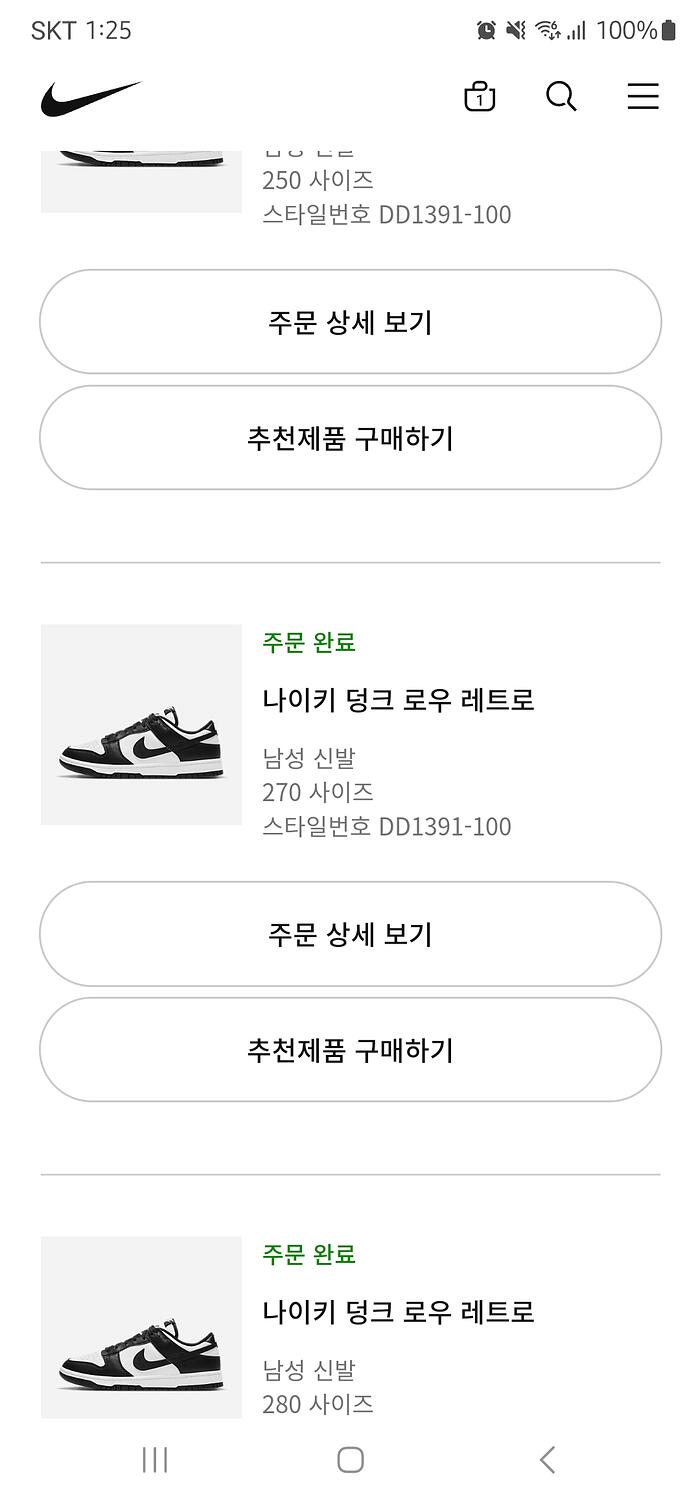700x1500 pixels.
Task: Tap the alarm icon in status bar
Action: click(486, 30)
